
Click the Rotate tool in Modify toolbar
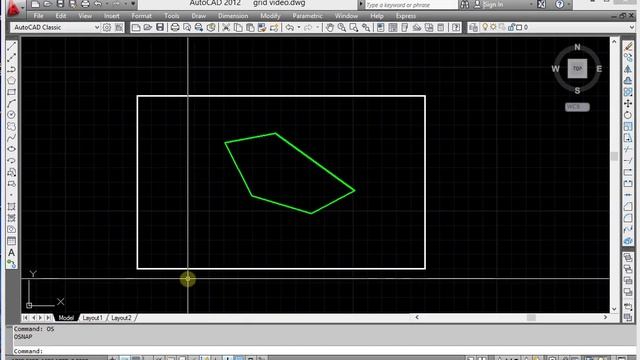click(628, 115)
